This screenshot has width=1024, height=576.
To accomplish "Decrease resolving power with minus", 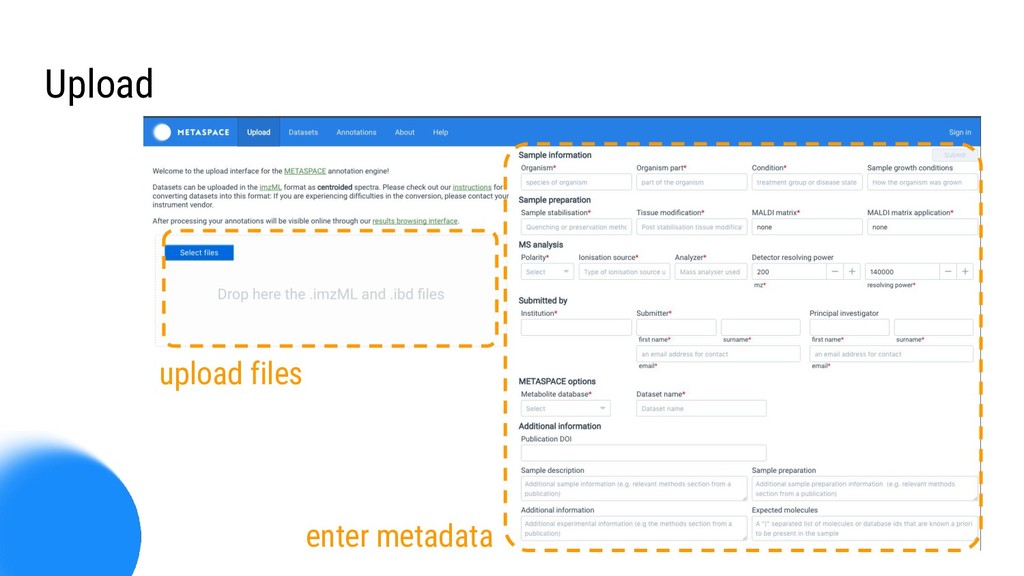I will (948, 272).
